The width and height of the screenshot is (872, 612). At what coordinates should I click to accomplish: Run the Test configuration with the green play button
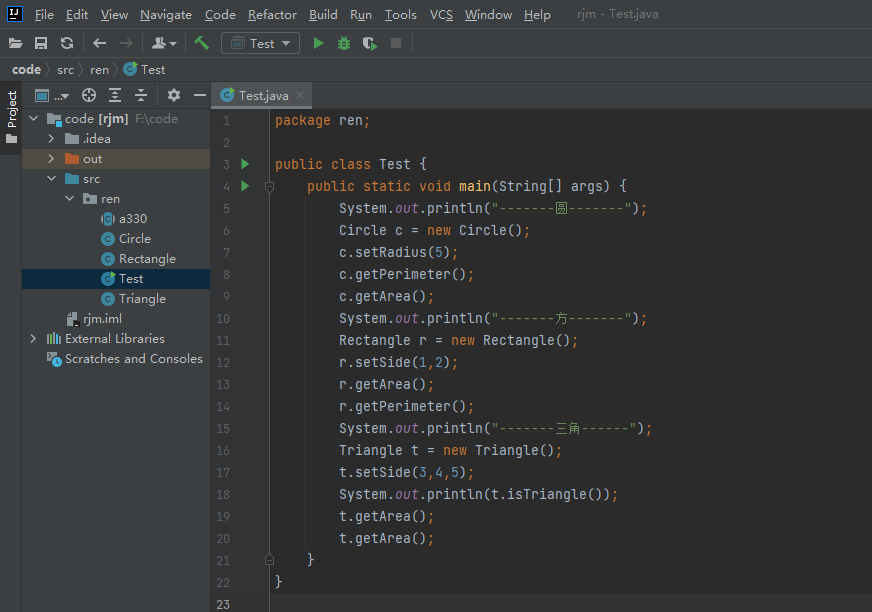coord(318,43)
